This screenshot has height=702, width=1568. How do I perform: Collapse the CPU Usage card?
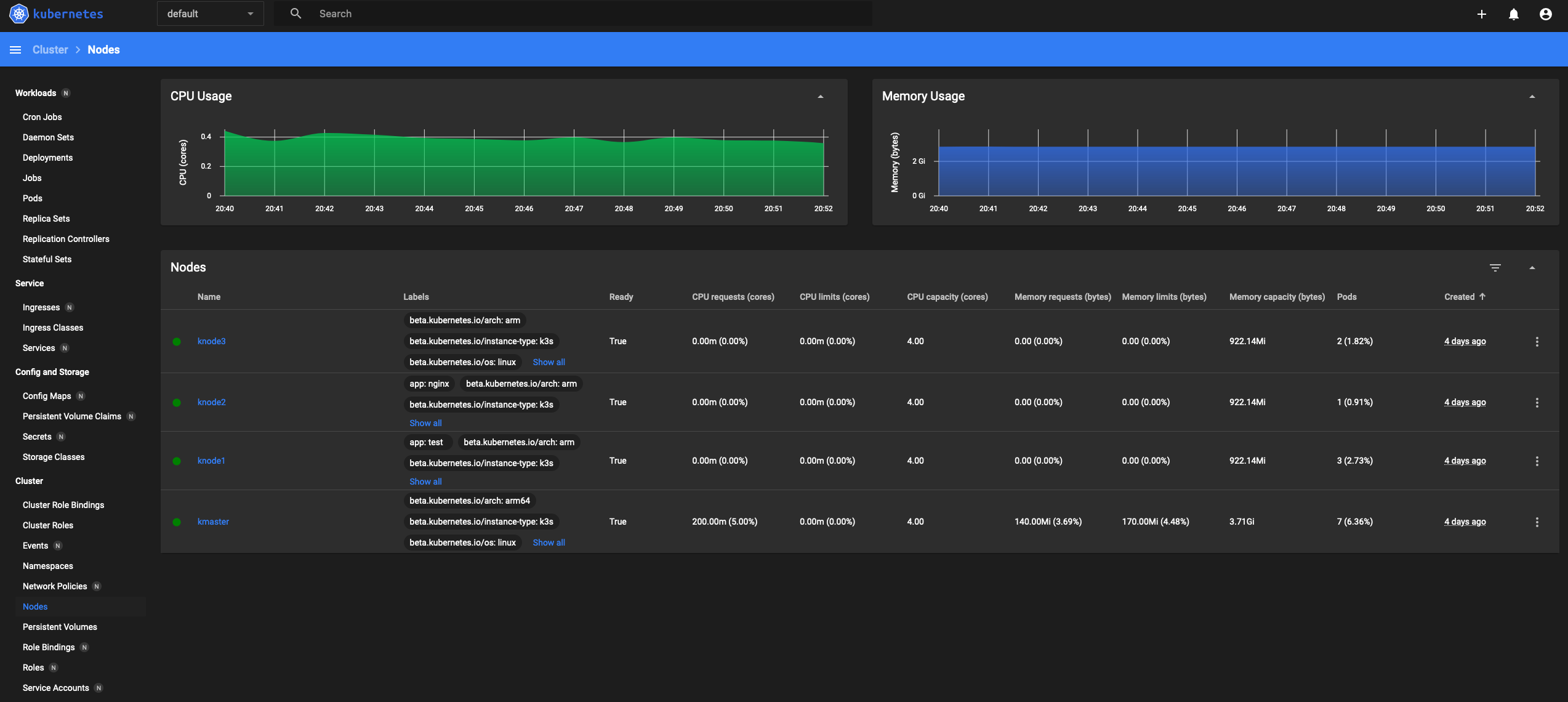tap(821, 97)
